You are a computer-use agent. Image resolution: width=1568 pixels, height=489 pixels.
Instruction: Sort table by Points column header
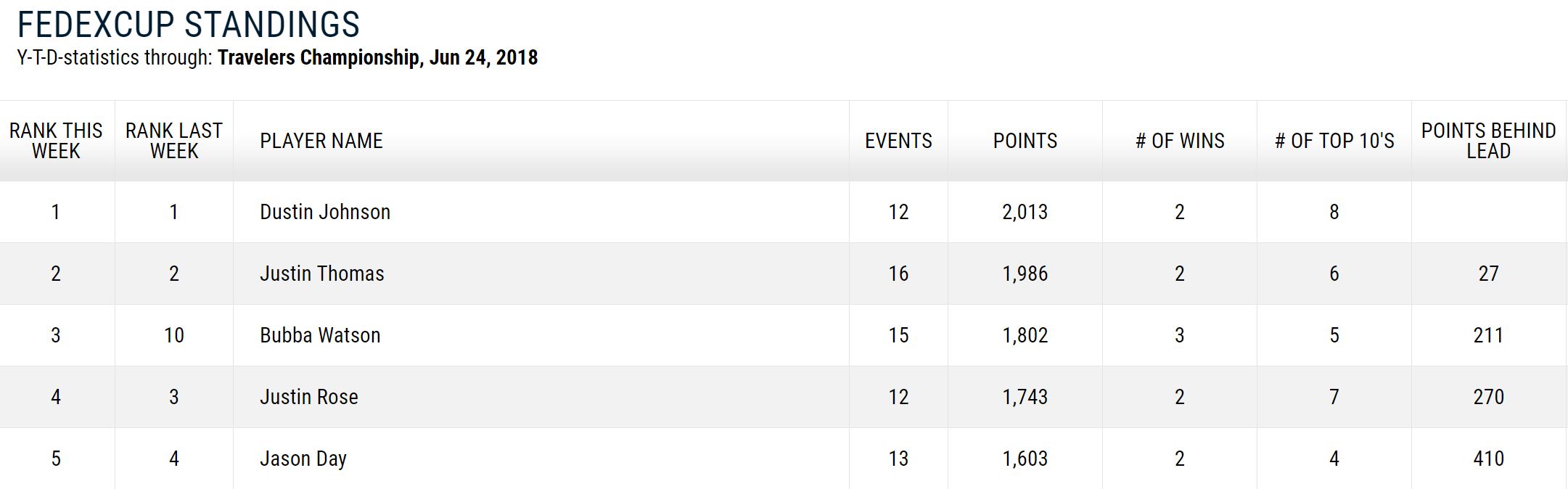tap(1025, 141)
